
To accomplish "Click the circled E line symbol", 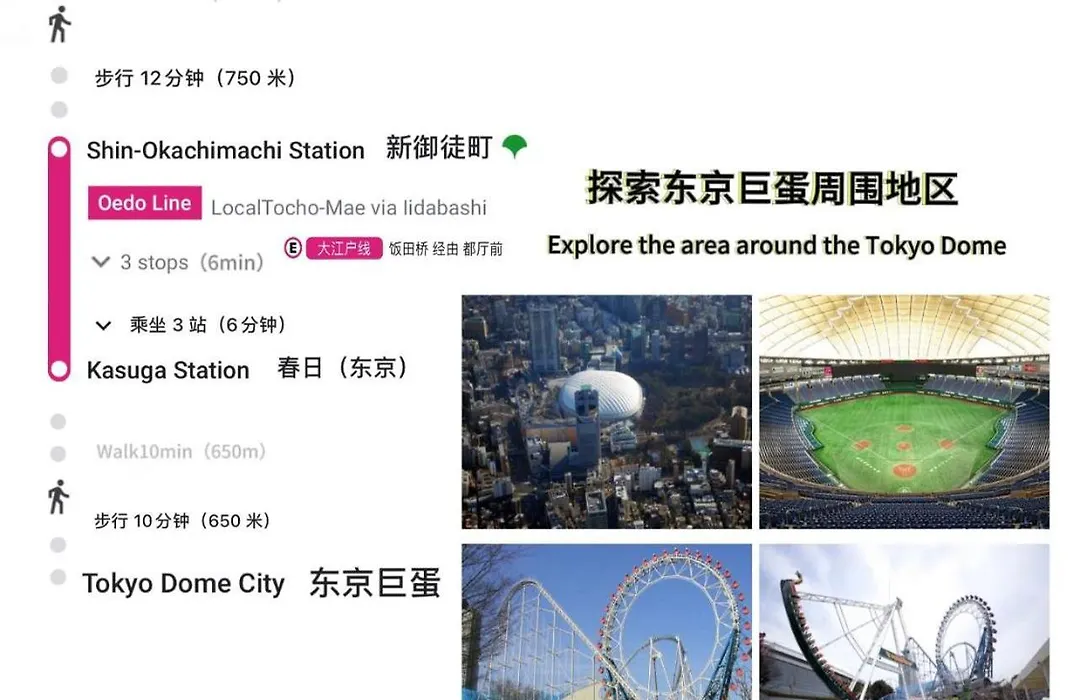I will tap(293, 248).
